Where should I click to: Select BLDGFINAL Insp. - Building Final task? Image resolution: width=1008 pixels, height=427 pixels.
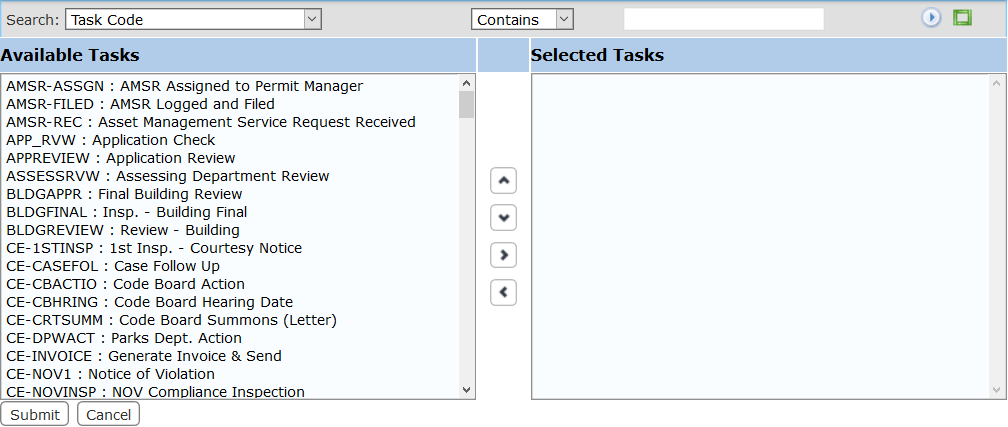coord(126,212)
